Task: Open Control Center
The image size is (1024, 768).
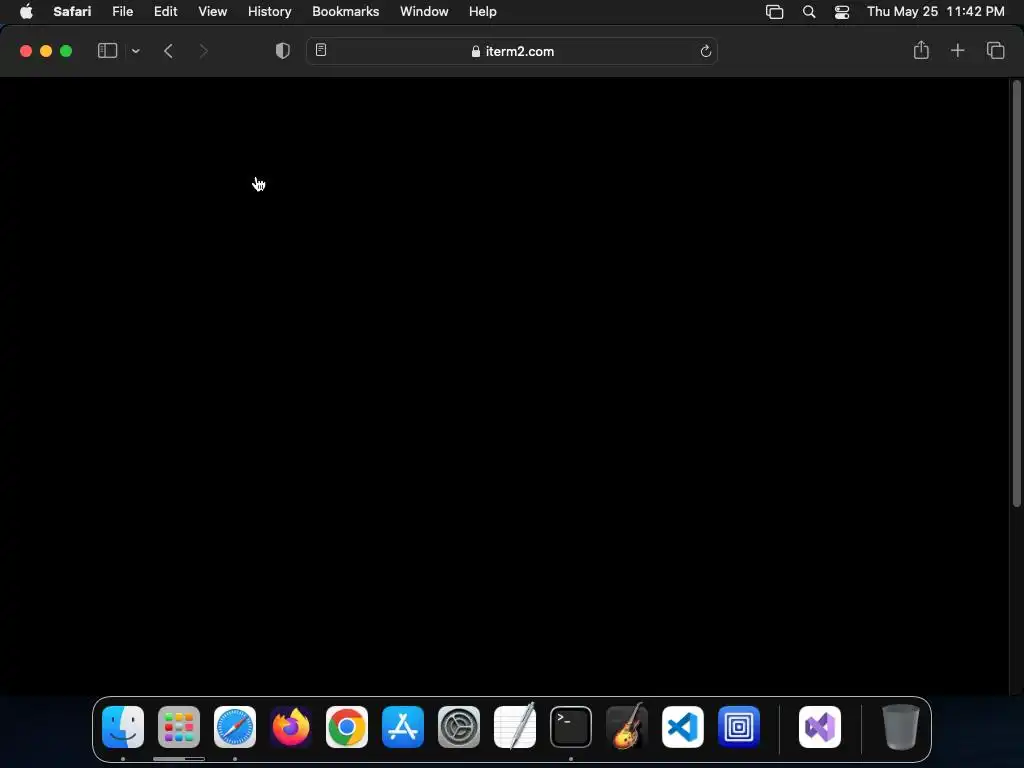Action: pos(842,12)
